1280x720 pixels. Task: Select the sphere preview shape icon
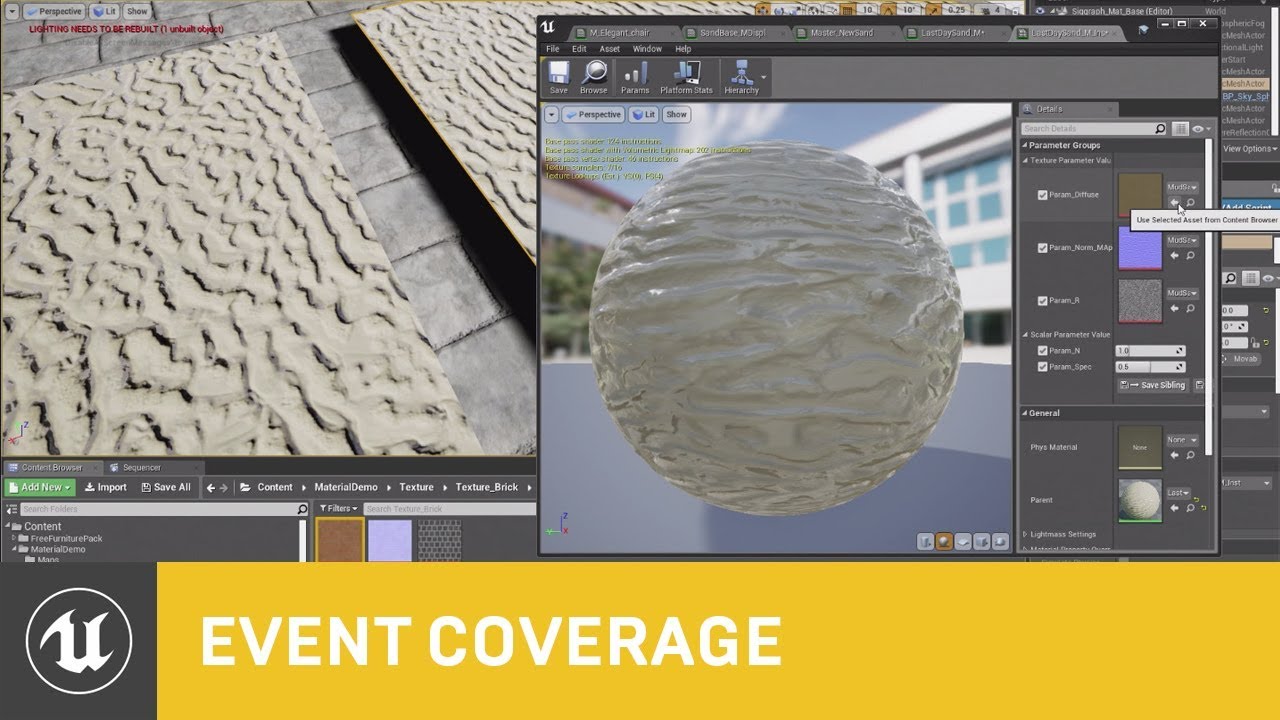(x=943, y=542)
